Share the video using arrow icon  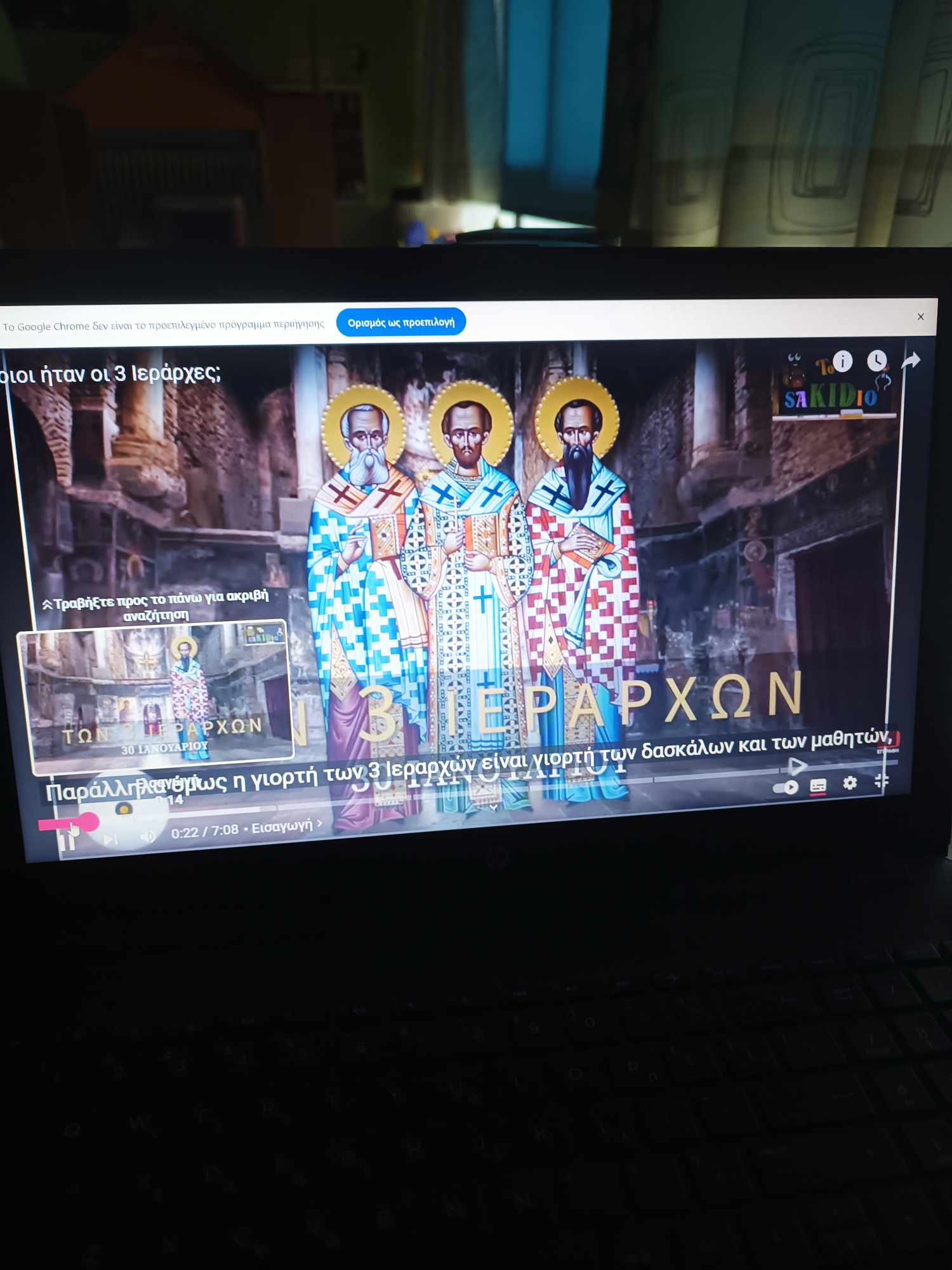911,360
